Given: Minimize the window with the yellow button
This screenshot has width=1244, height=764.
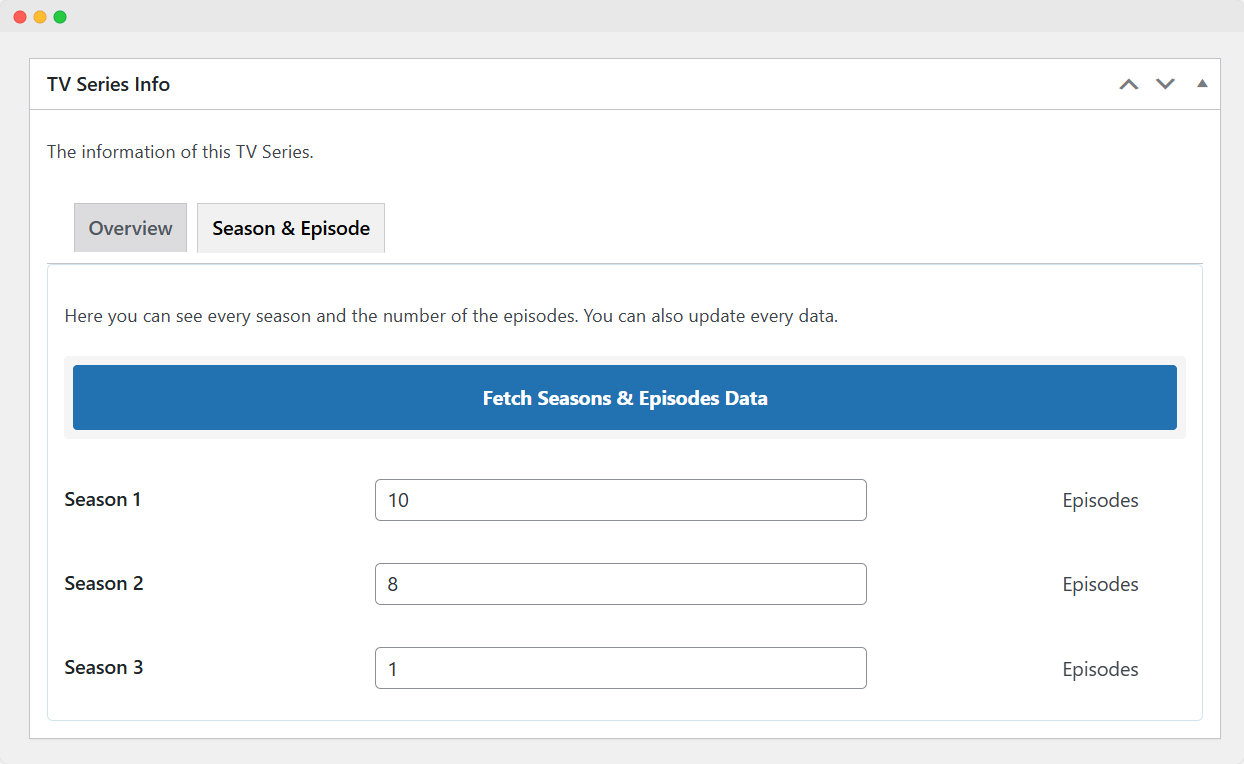Looking at the screenshot, I should click(x=40, y=17).
